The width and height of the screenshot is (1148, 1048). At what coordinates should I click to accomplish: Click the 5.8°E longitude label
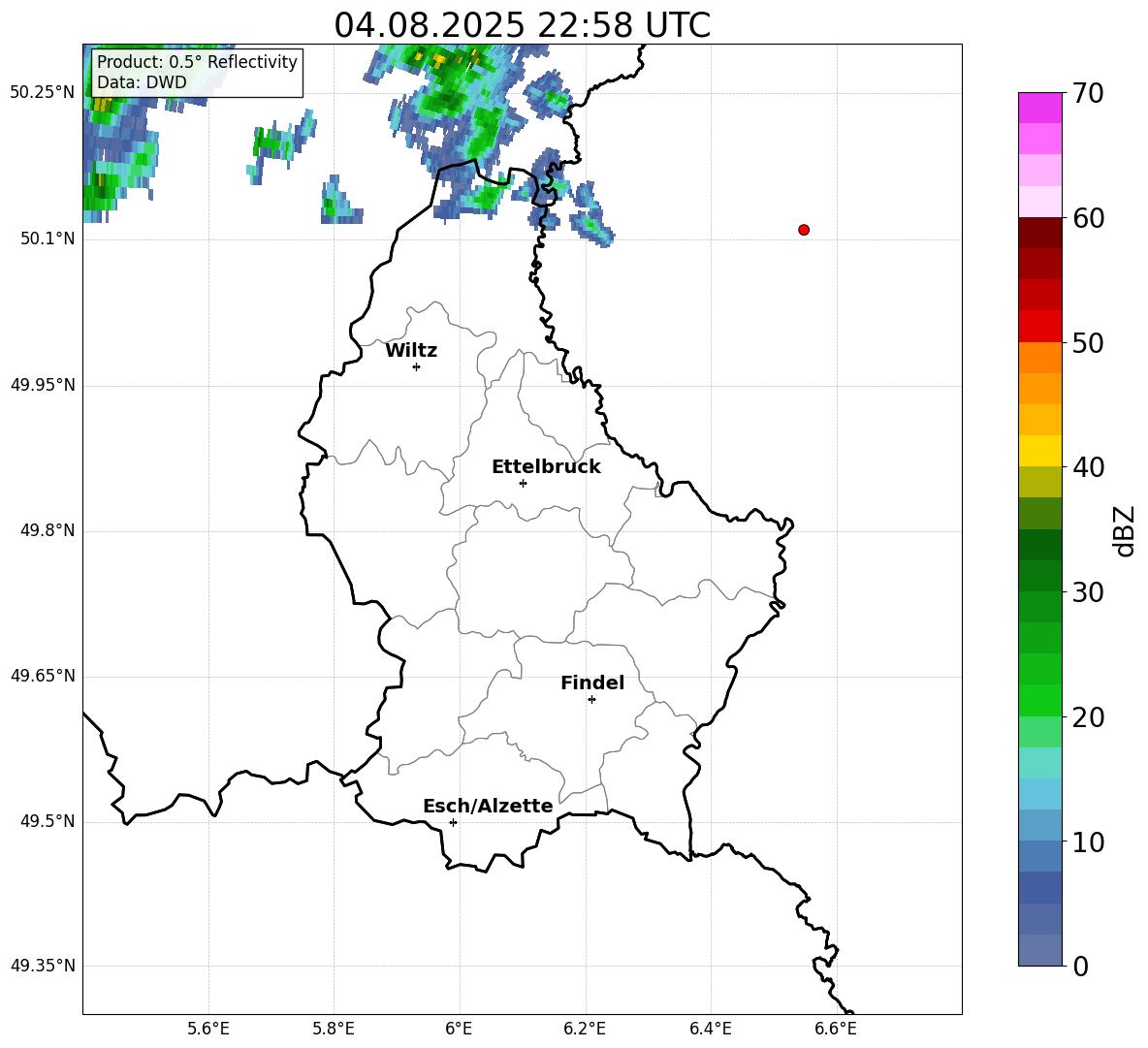pyautogui.click(x=334, y=1029)
